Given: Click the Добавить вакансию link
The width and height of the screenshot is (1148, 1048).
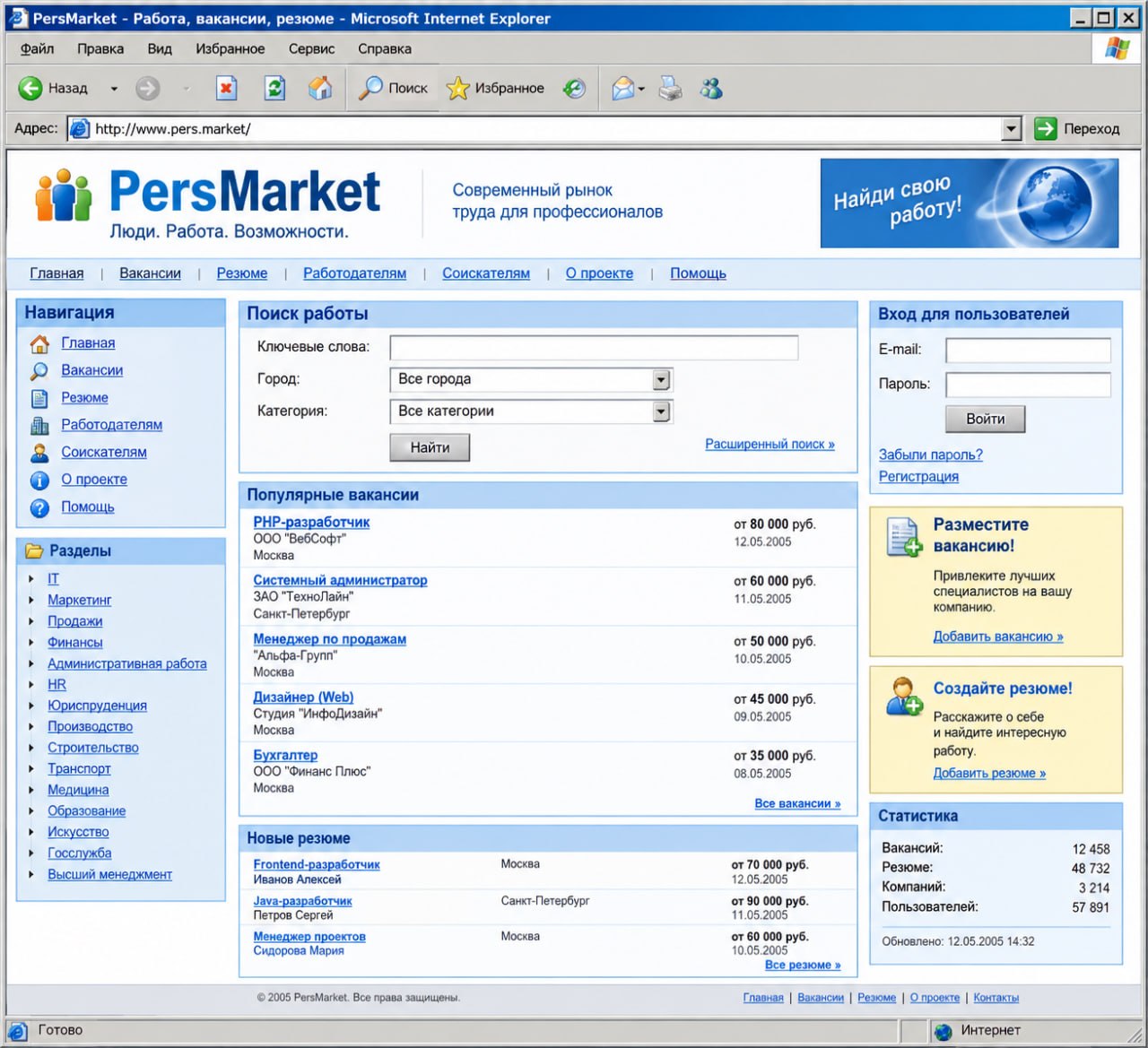Looking at the screenshot, I should pyautogui.click(x=998, y=637).
